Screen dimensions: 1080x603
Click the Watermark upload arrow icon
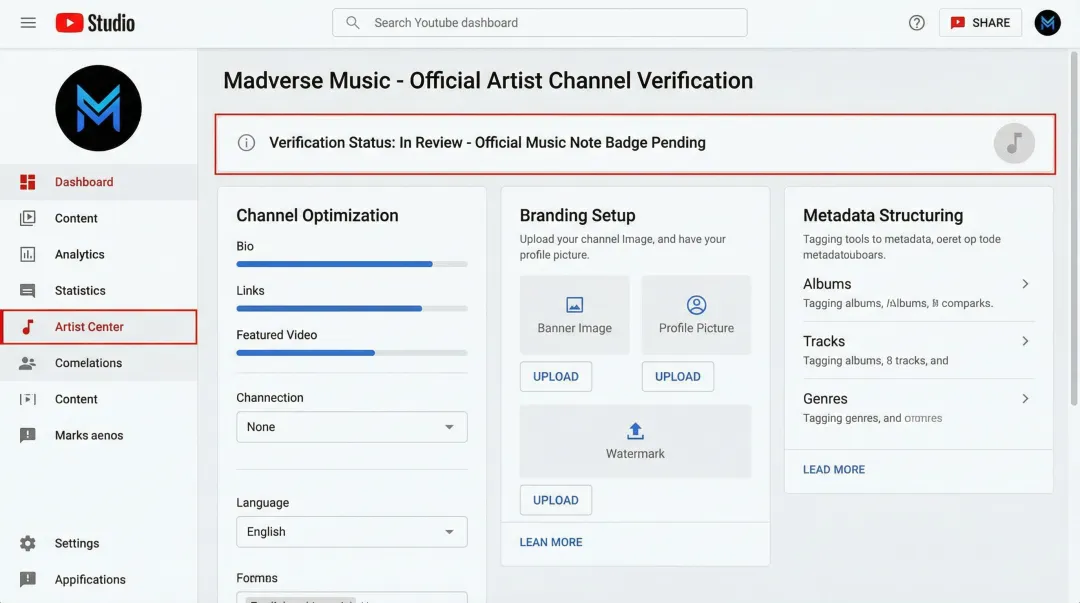[635, 431]
